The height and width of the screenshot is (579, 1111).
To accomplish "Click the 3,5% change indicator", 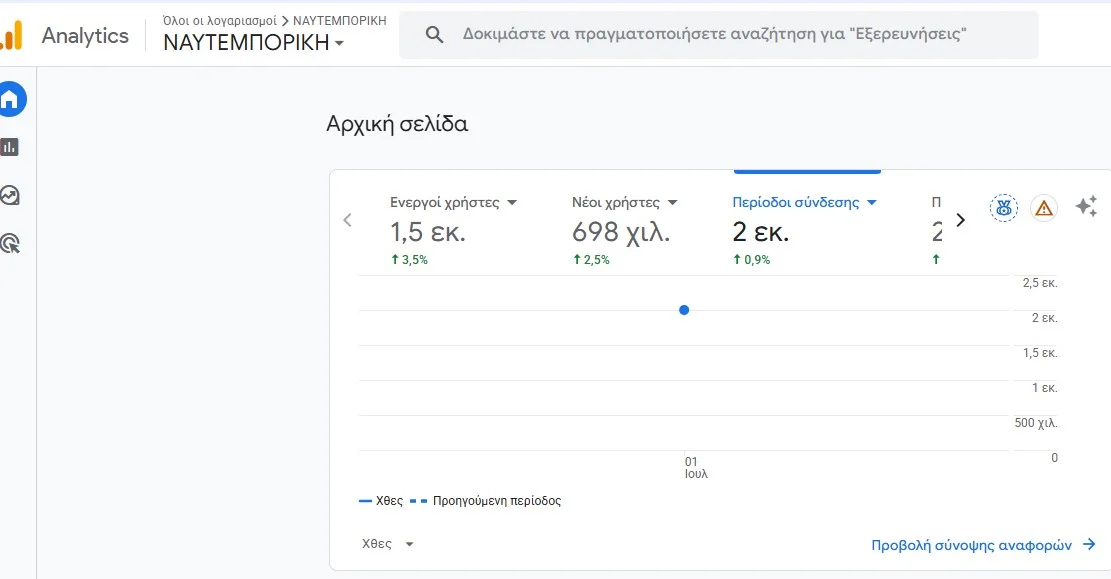I will tap(410, 260).
